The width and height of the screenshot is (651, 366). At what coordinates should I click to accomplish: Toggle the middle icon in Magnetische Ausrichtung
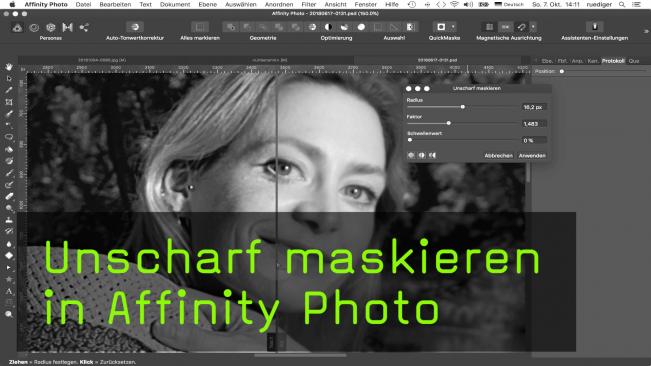505,27
